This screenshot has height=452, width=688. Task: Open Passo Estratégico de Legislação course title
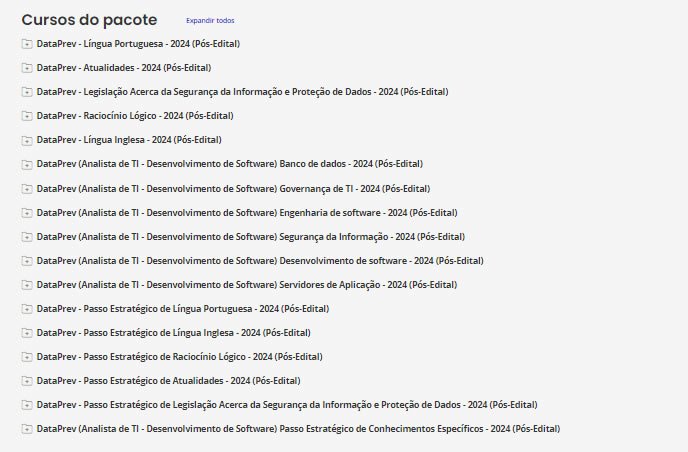tap(287, 405)
